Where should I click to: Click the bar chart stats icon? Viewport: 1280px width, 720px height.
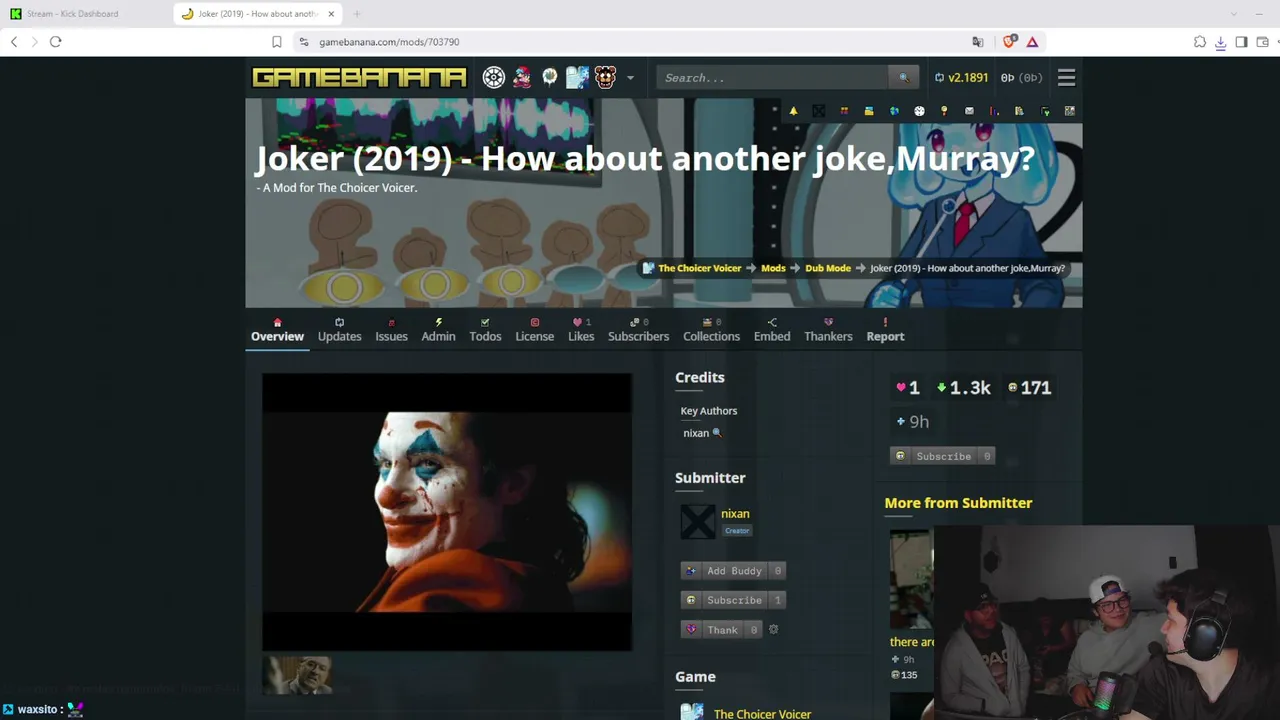tap(994, 111)
